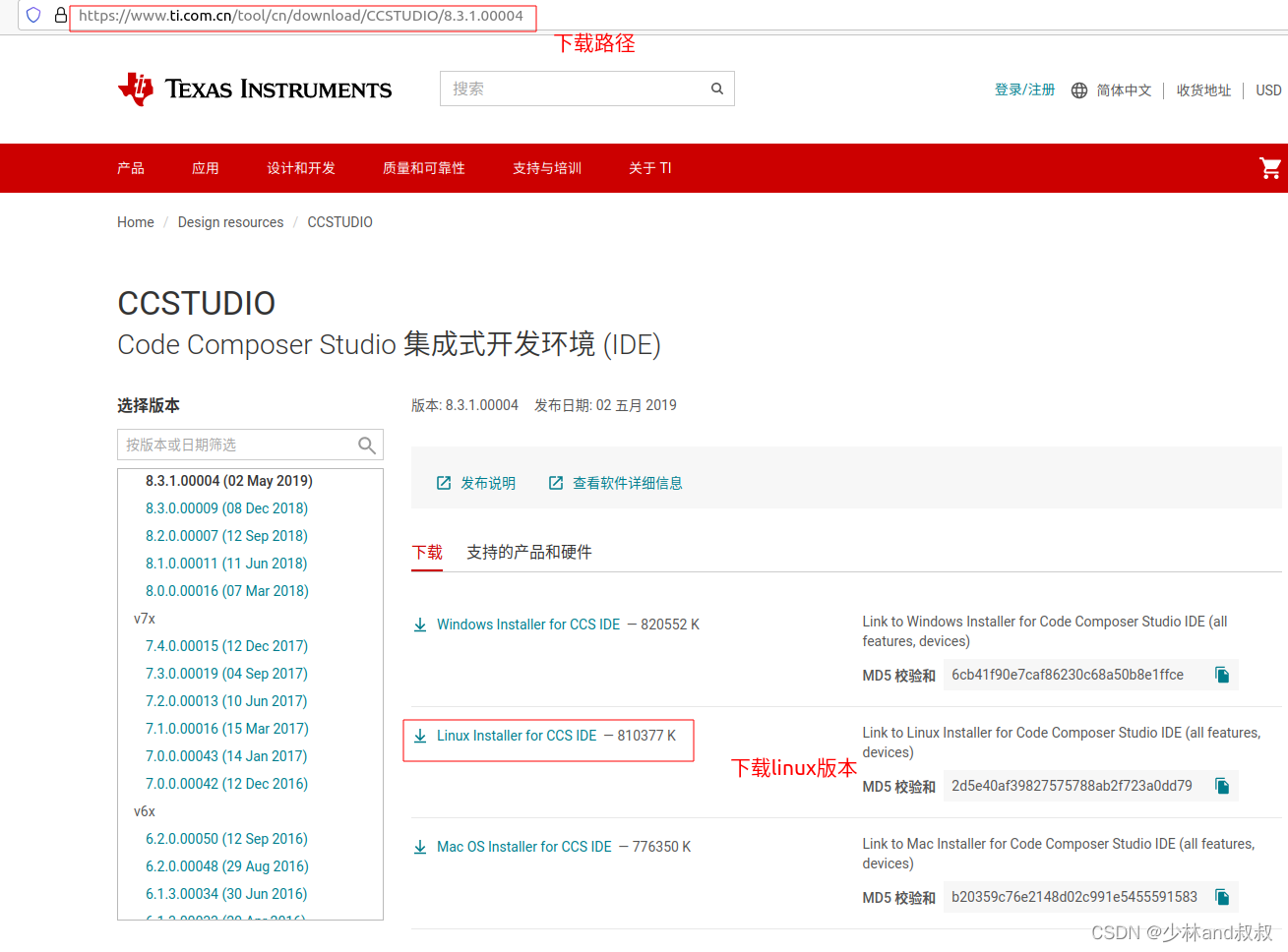Click the browser shield tracking protection icon
The height and width of the screenshot is (952, 1288).
point(33,16)
